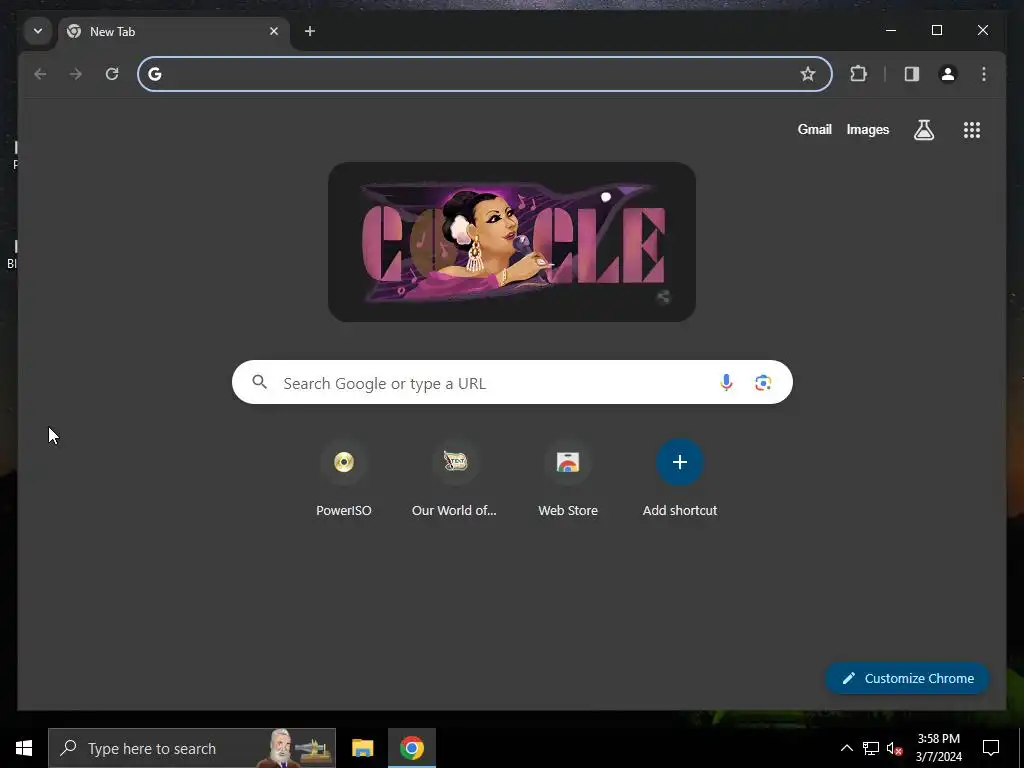This screenshot has height=768, width=1024.
Task: Open the Search Labs flask icon
Action: 923,130
